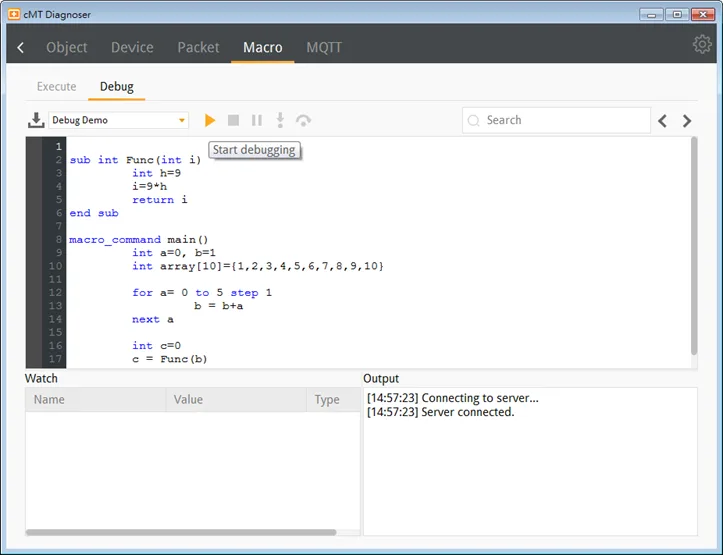
Task: Click the back arrow in navigation bar
Action: [21, 47]
